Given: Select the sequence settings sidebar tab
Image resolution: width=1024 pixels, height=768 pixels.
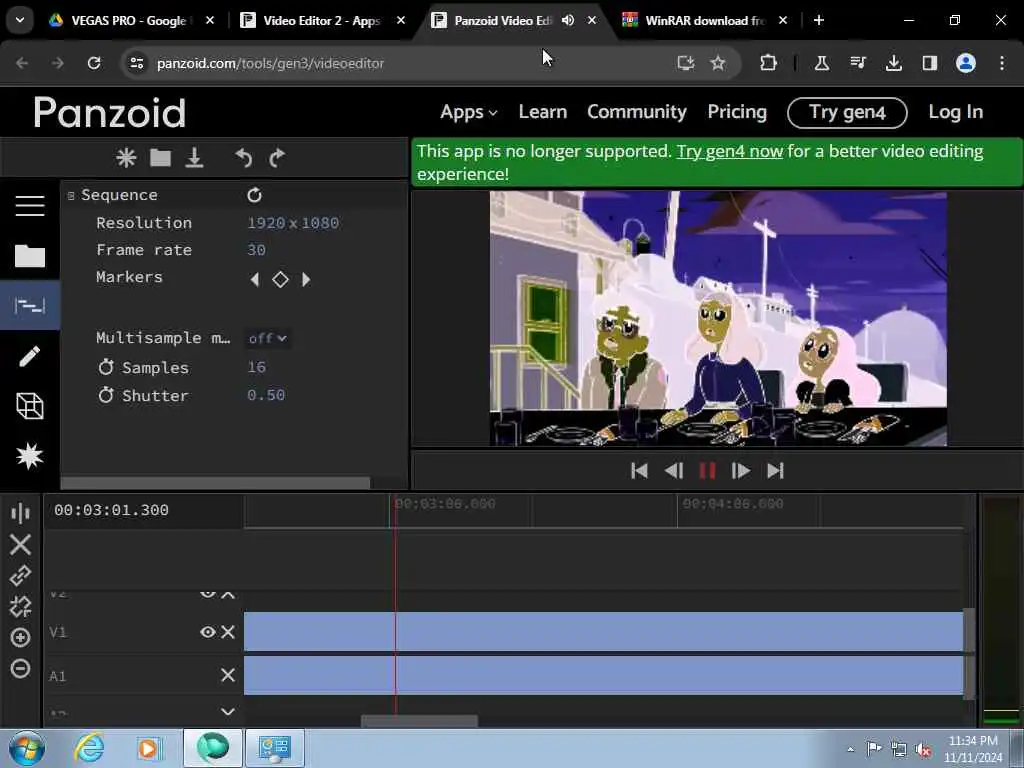Looking at the screenshot, I should (30, 305).
